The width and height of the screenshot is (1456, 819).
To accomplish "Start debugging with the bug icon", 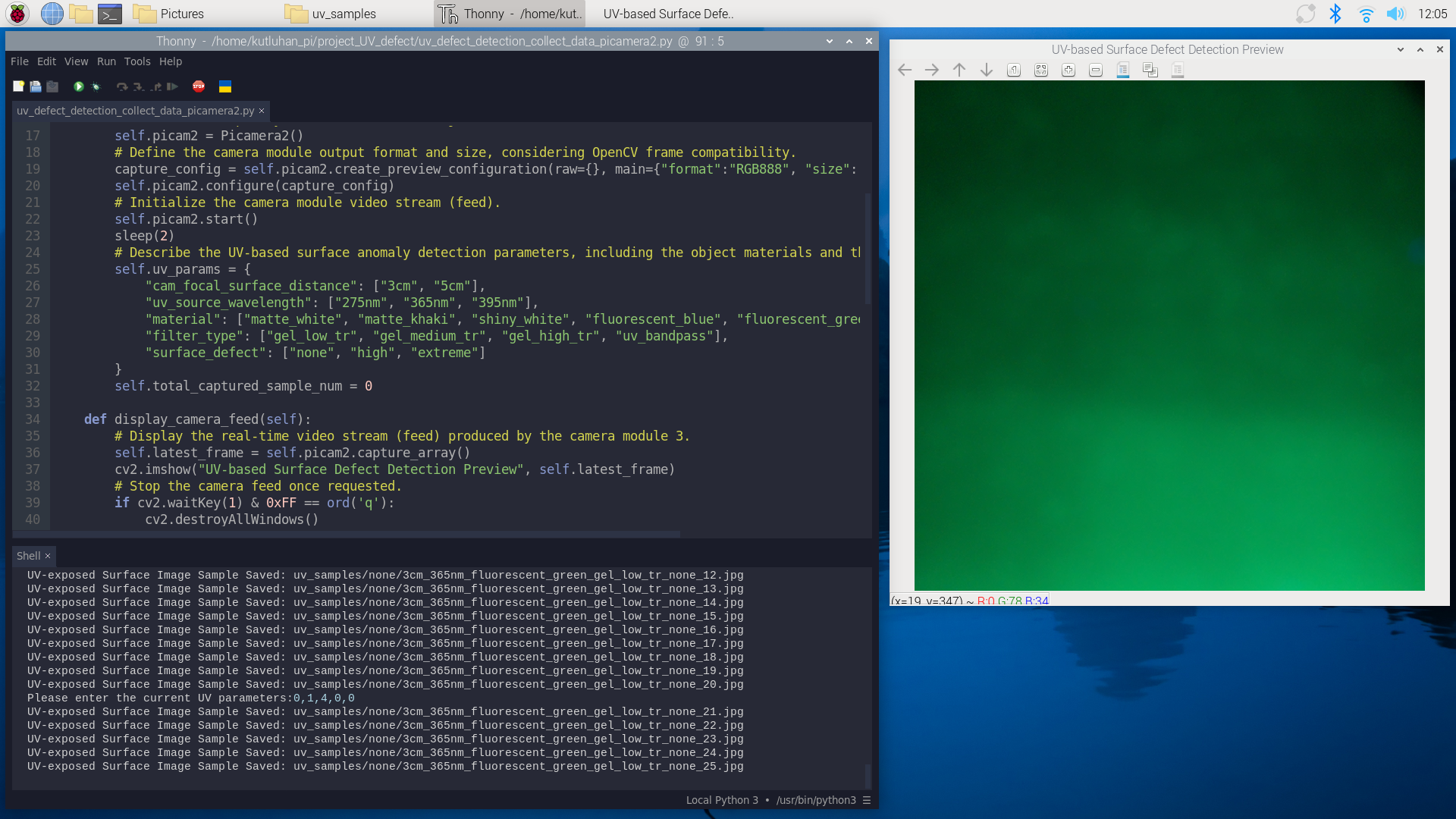I will (96, 86).
